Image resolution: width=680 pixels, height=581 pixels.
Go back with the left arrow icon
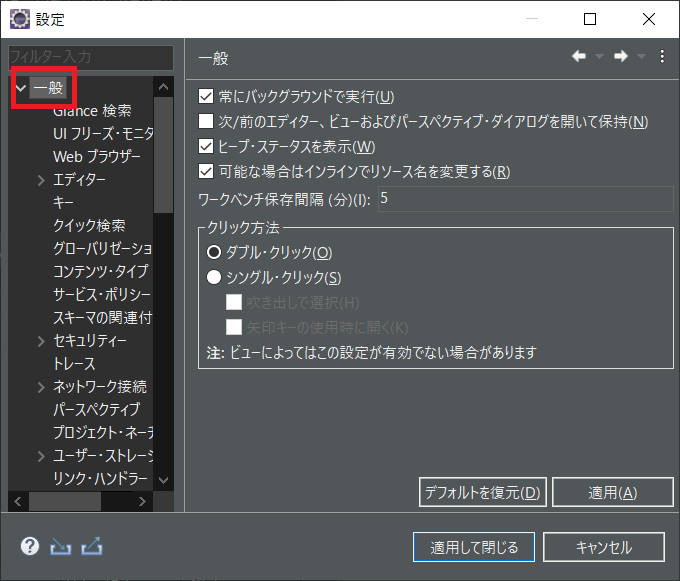pos(579,56)
